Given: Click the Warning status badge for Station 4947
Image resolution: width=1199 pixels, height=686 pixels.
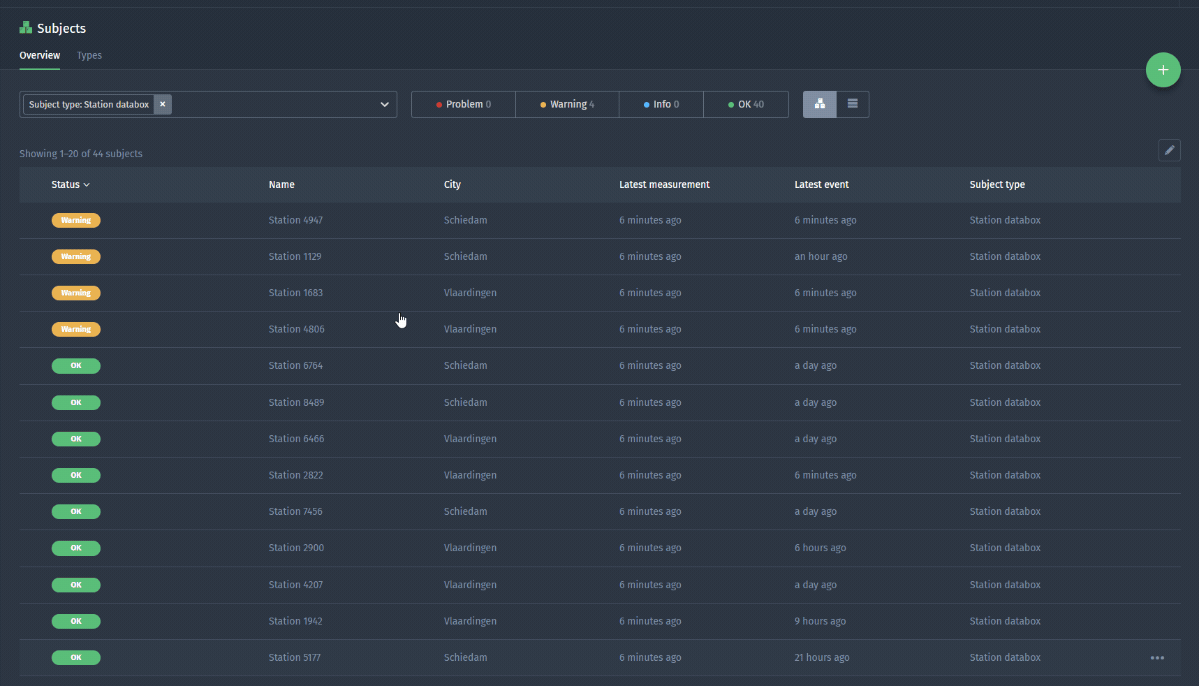Looking at the screenshot, I should [76, 220].
